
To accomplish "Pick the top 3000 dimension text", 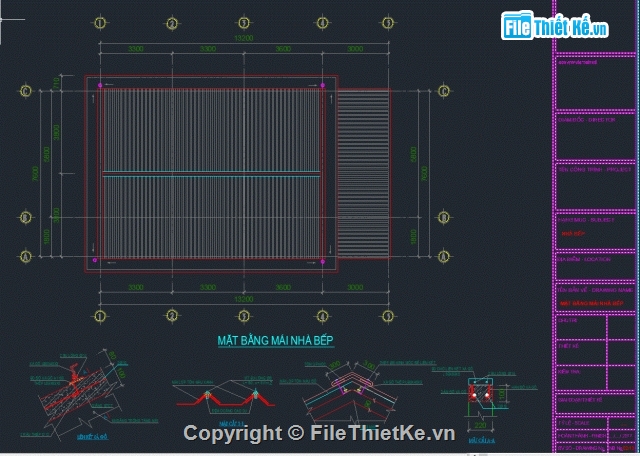I will (355, 49).
